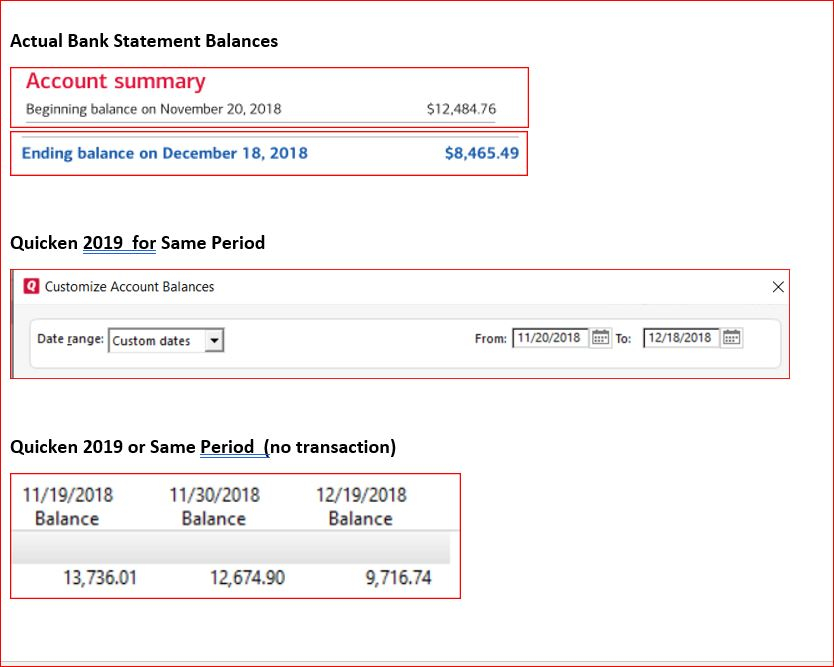Click Beginning balance on November 20, 2018 text
The width and height of the screenshot is (834, 667).
[x=153, y=109]
